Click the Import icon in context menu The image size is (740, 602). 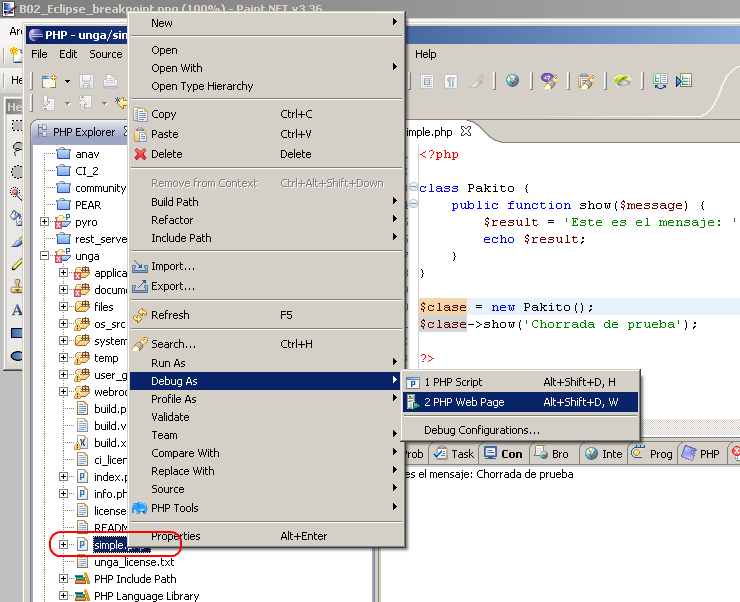pyautogui.click(x=140, y=267)
